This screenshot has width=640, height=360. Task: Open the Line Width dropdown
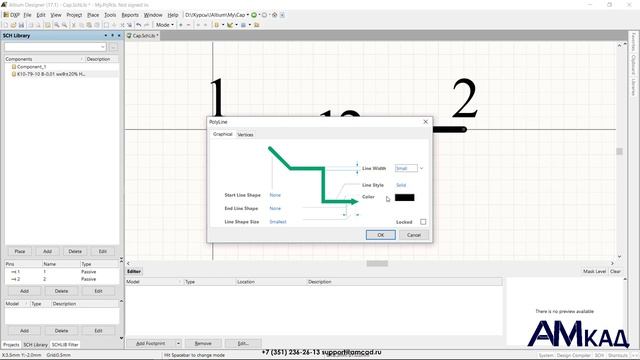point(422,168)
